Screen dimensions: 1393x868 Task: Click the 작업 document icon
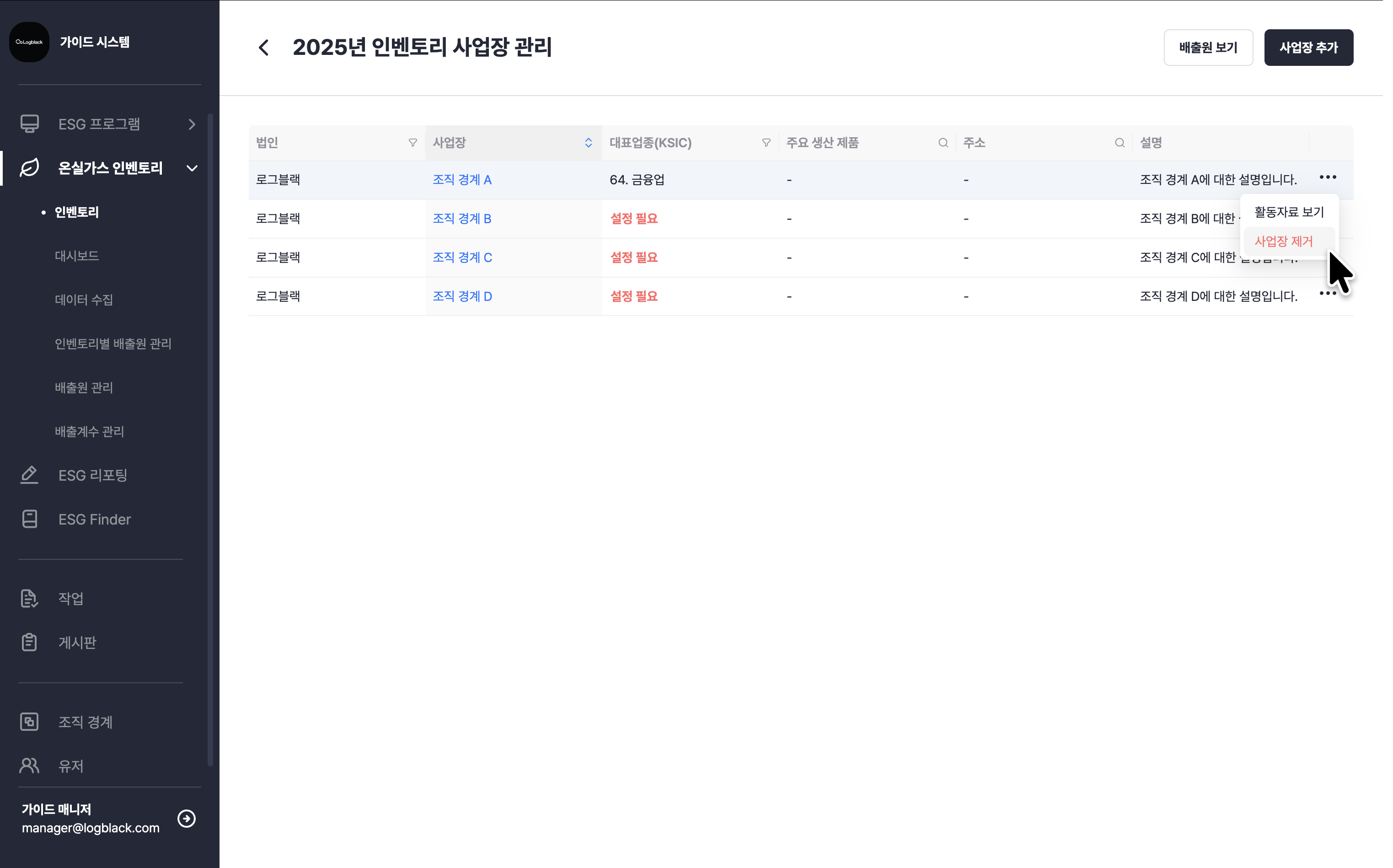click(29, 598)
